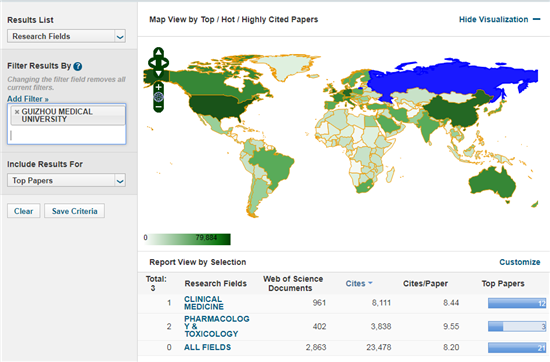550x362 pixels.
Task: Pan the map left
Action: click(152, 63)
